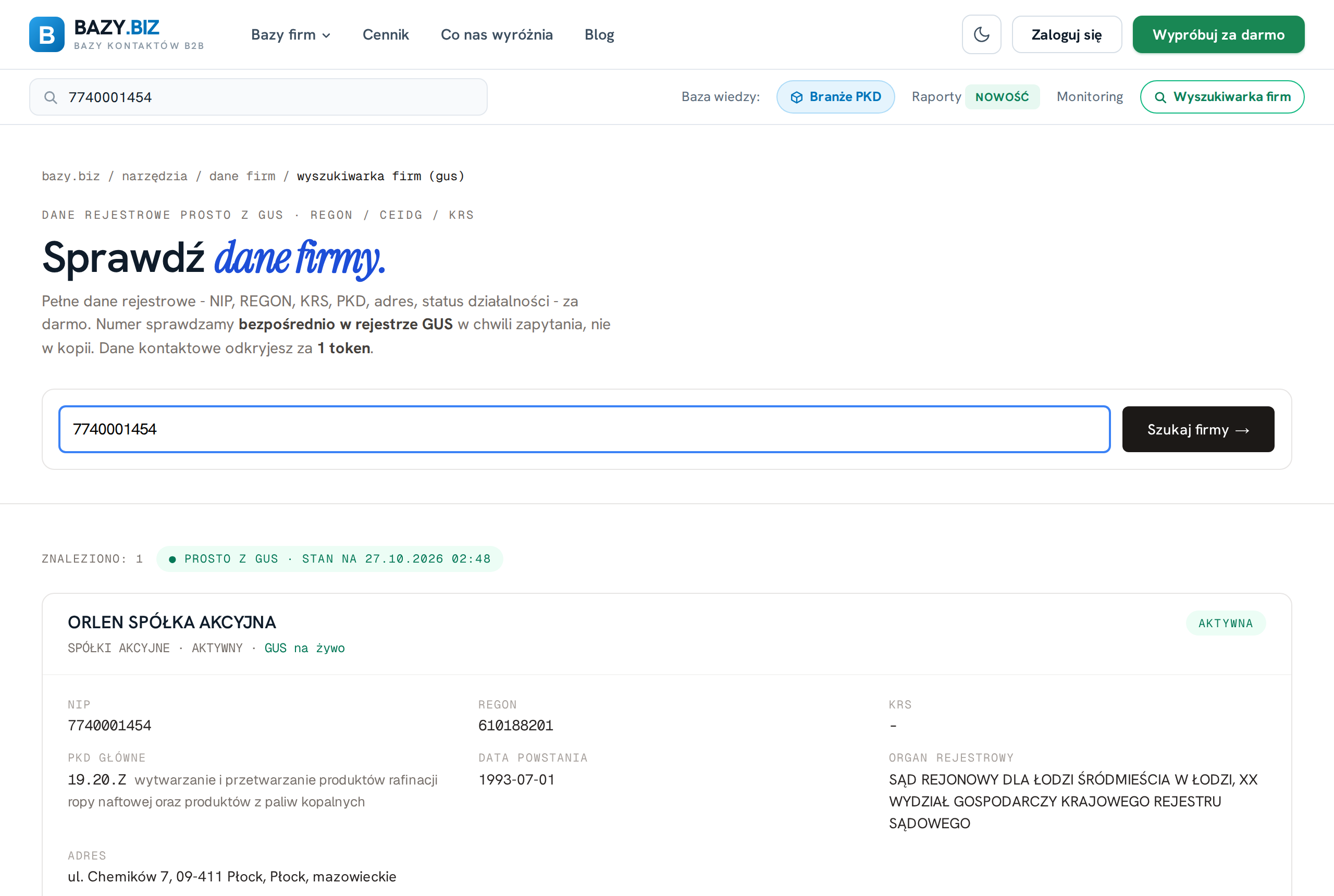
Task: Go to the Blog menu item
Action: (x=599, y=35)
